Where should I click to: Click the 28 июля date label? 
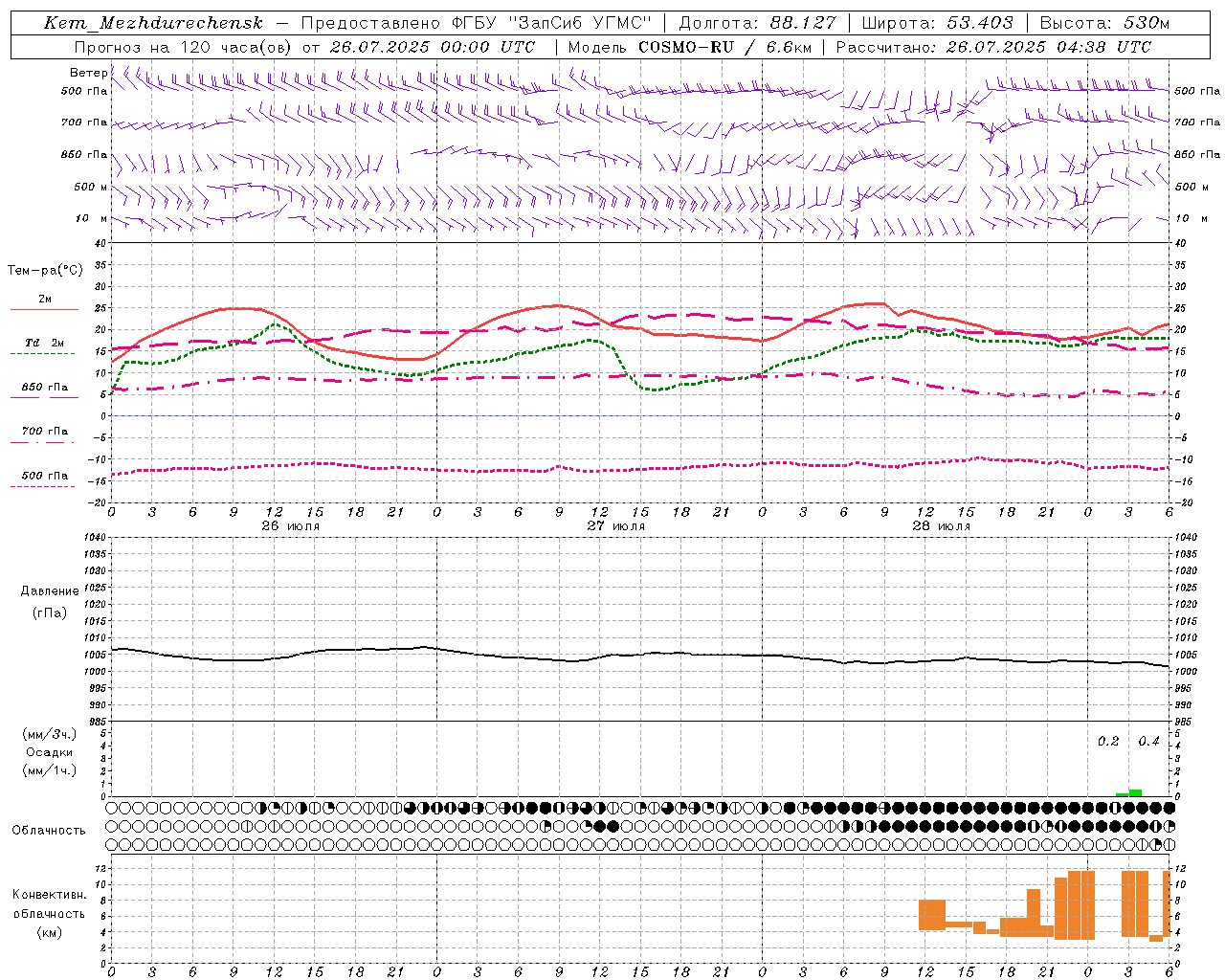point(942,526)
